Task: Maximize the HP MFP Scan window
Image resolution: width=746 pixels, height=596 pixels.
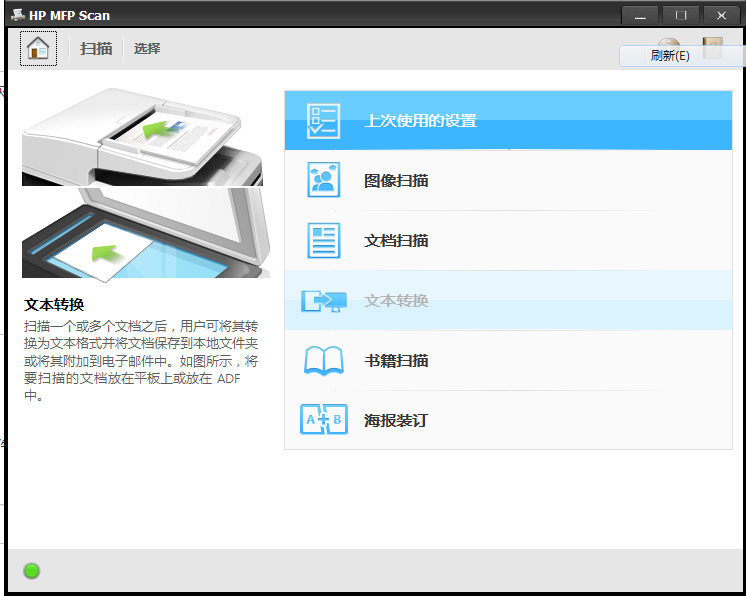Action: pyautogui.click(x=681, y=15)
